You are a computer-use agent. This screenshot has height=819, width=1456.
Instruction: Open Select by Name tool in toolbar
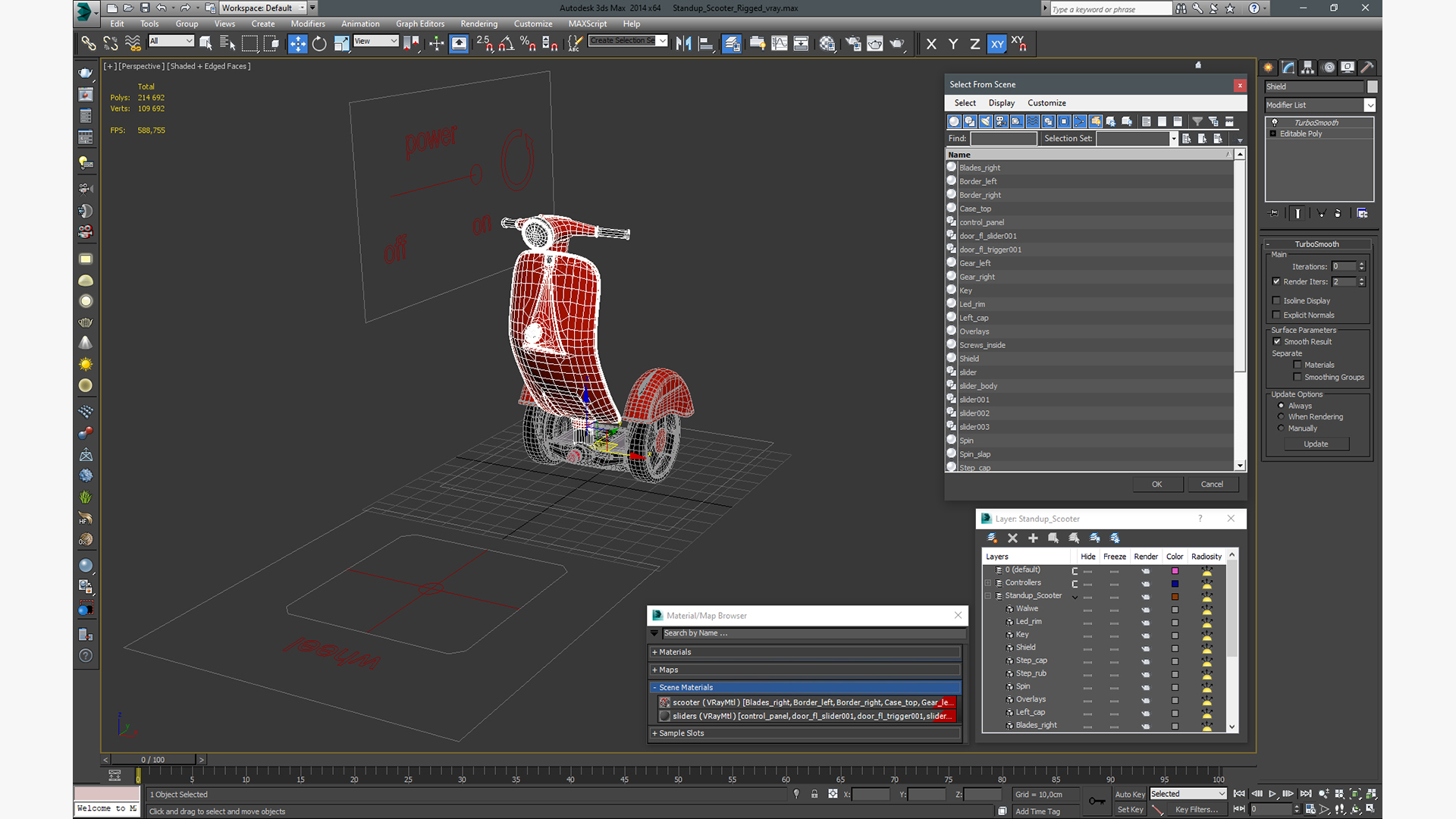(x=227, y=44)
